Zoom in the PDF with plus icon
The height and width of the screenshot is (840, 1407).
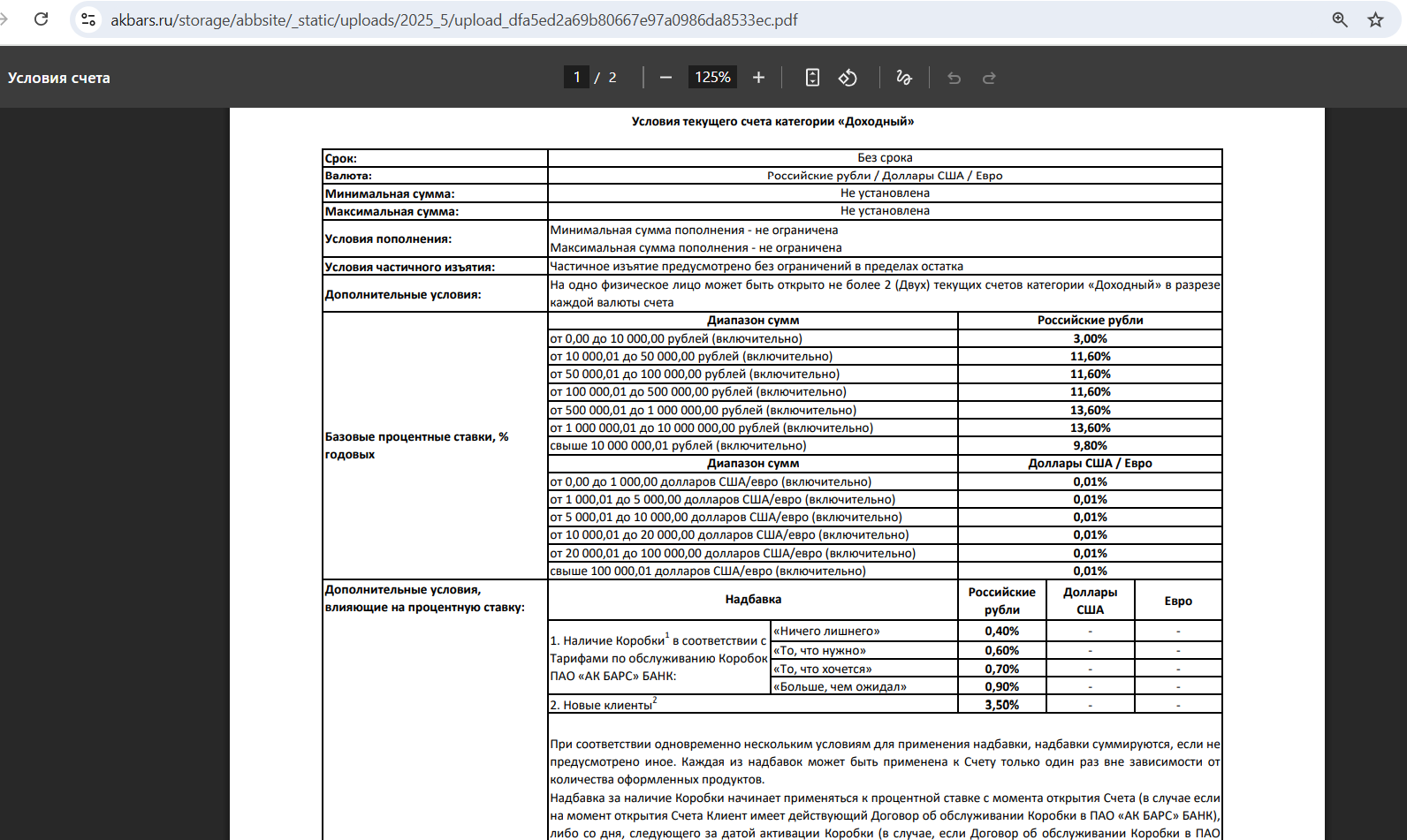[x=758, y=78]
